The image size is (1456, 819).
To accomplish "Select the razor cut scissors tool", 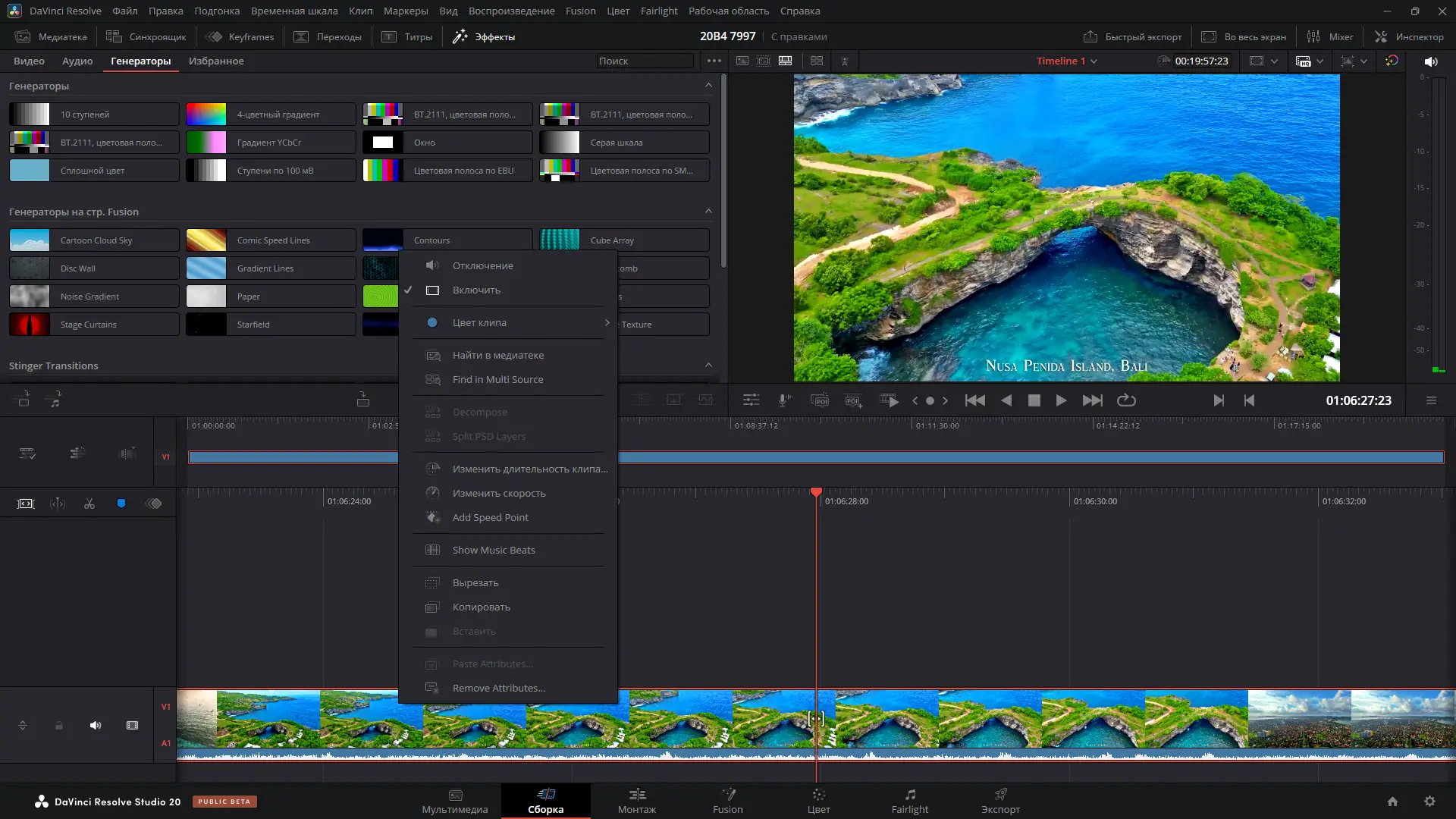I will coord(89,504).
